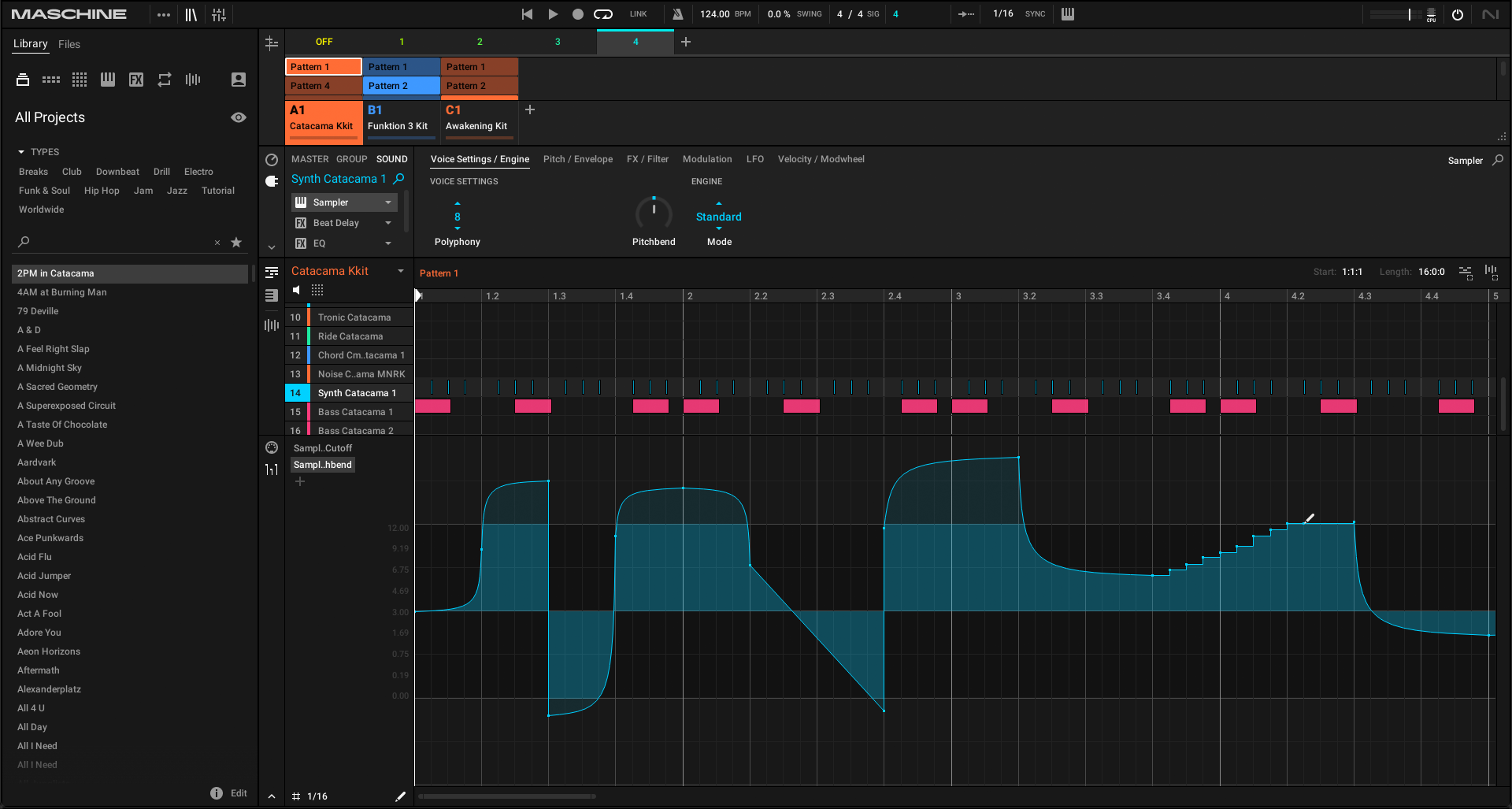Click the Edit button in browser footer

click(x=239, y=793)
